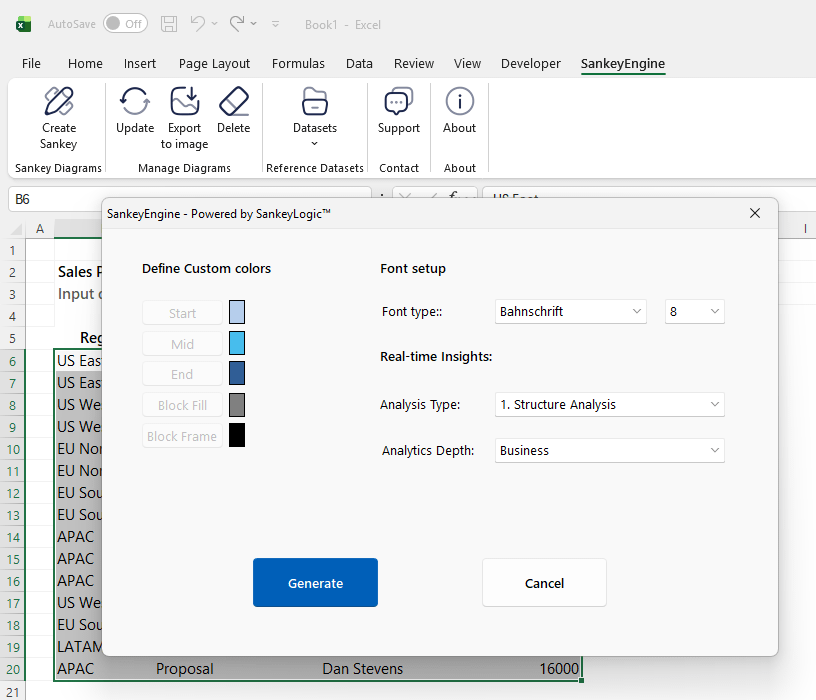This screenshot has height=700, width=816.
Task: Click the Select All corner triangle
Action: 17,228
